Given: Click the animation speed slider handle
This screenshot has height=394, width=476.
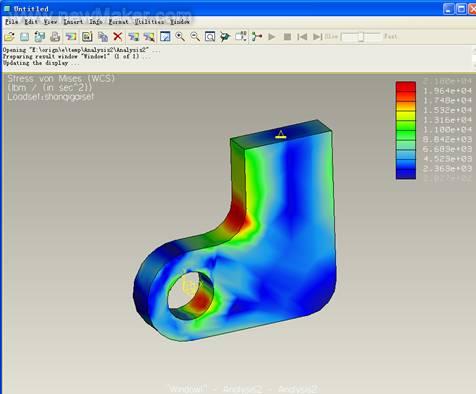Looking at the screenshot, I should click(x=361, y=37).
